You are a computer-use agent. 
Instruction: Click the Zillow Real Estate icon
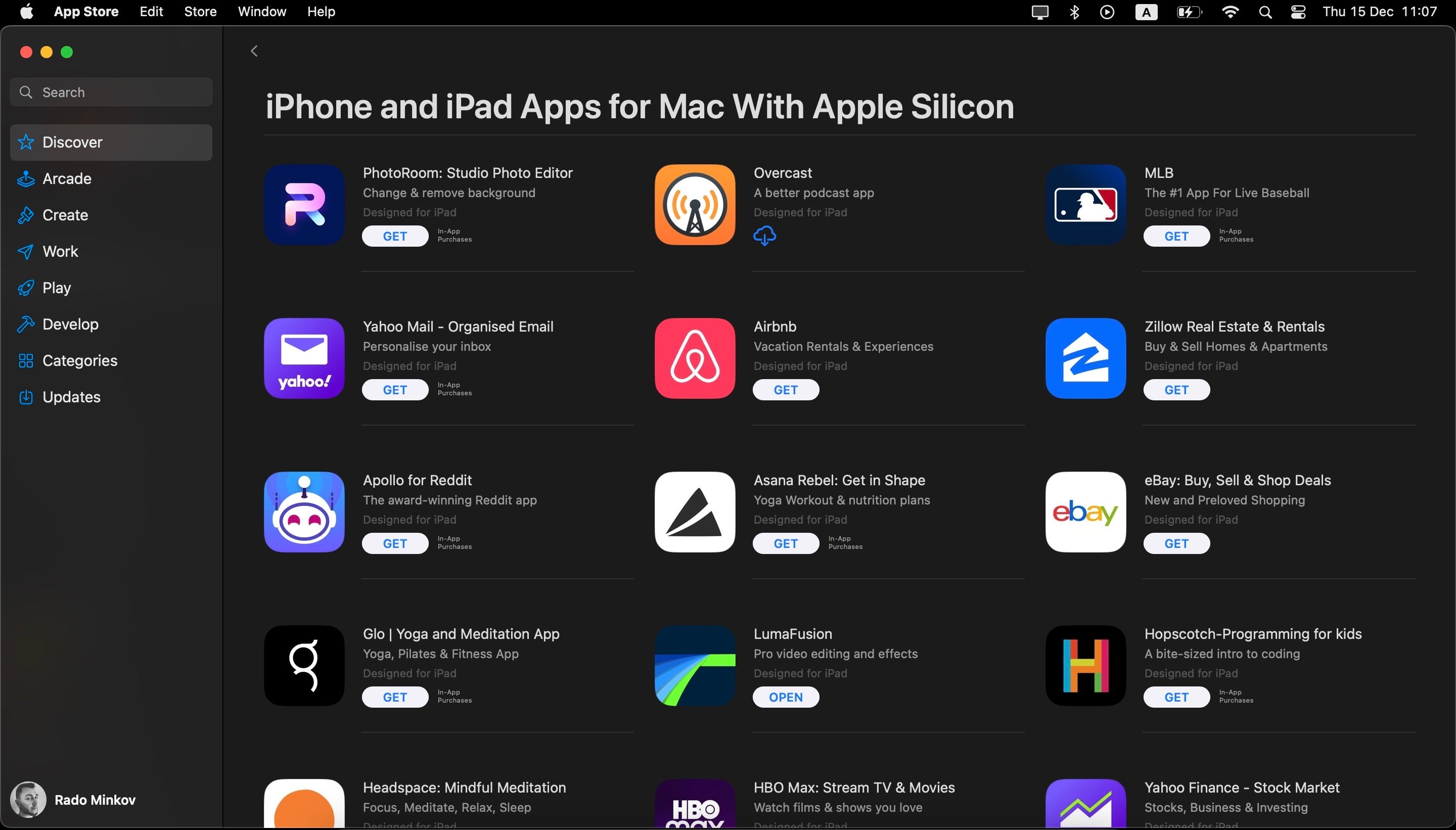pos(1085,358)
